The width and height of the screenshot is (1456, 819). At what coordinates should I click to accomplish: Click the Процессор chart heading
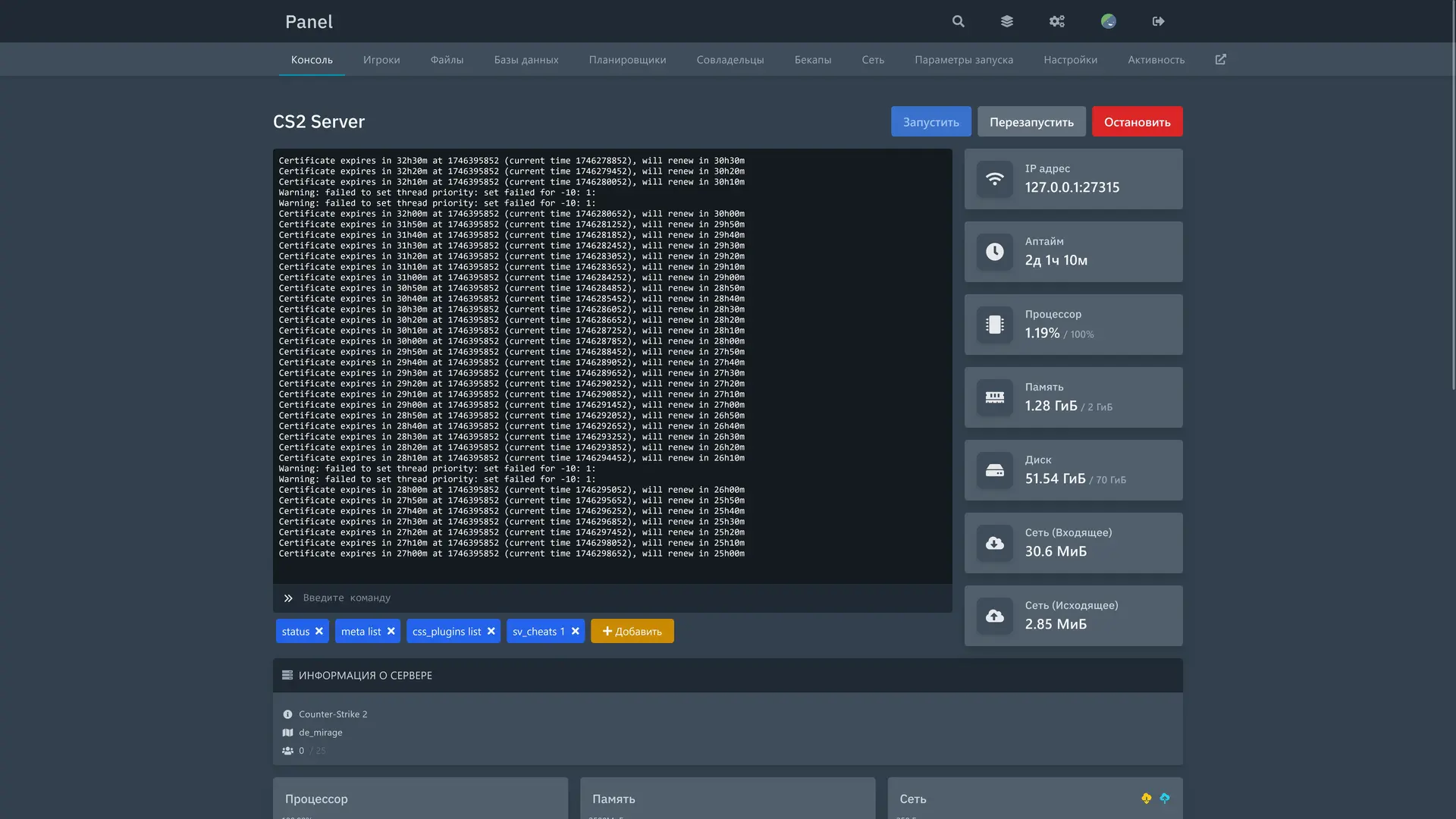pyautogui.click(x=316, y=799)
